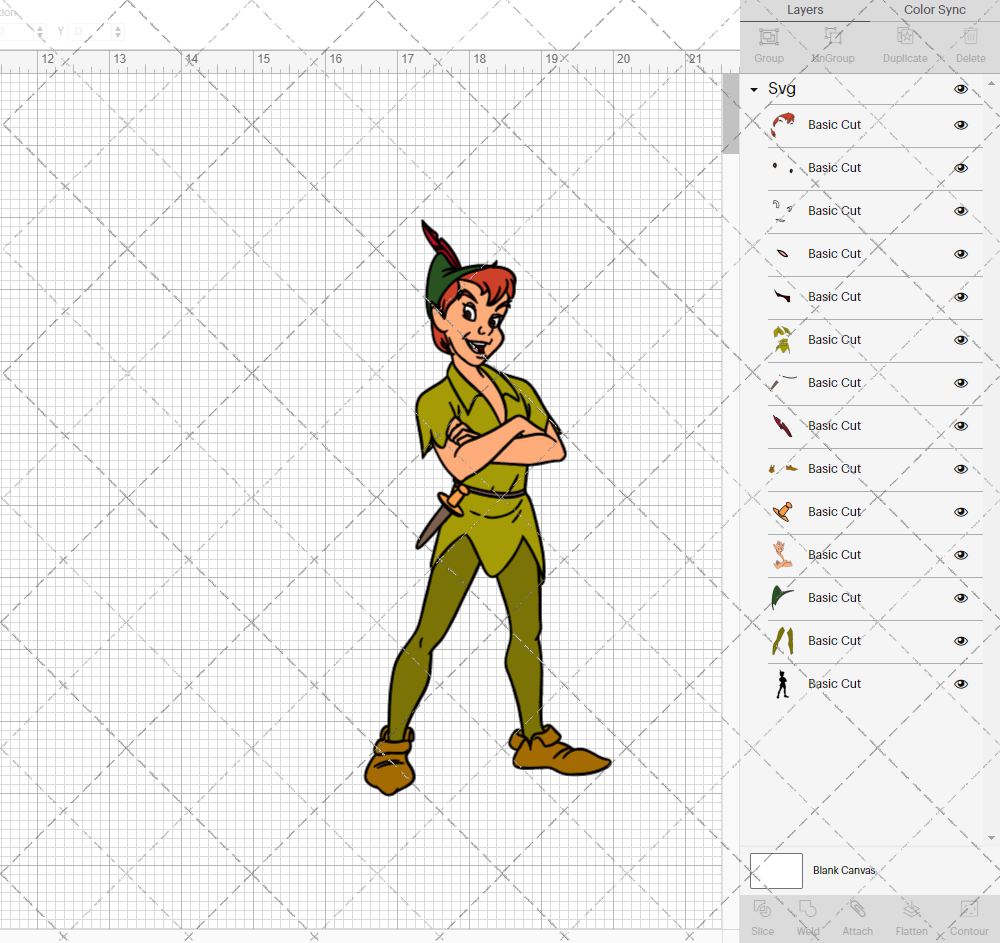Click the Y position input field
This screenshot has width=1000, height=943.
point(92,31)
